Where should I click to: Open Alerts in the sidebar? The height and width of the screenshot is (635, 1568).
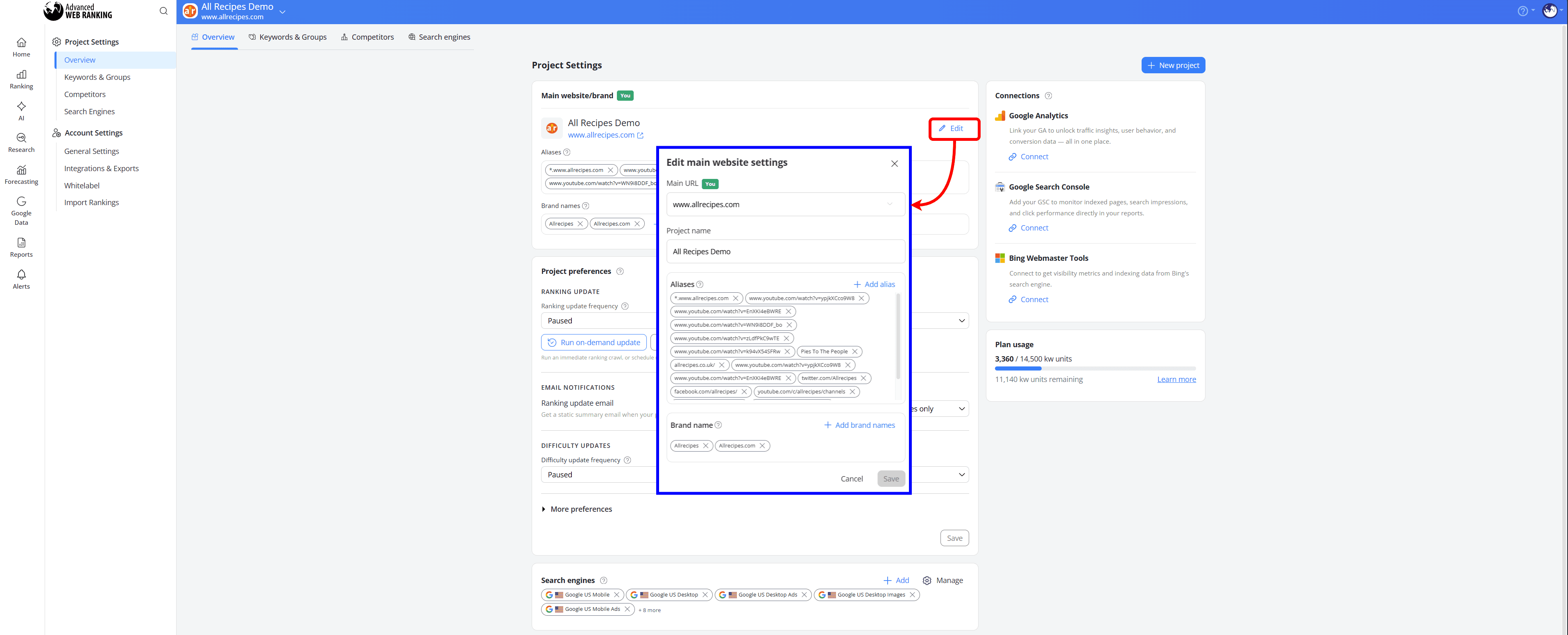(x=21, y=280)
